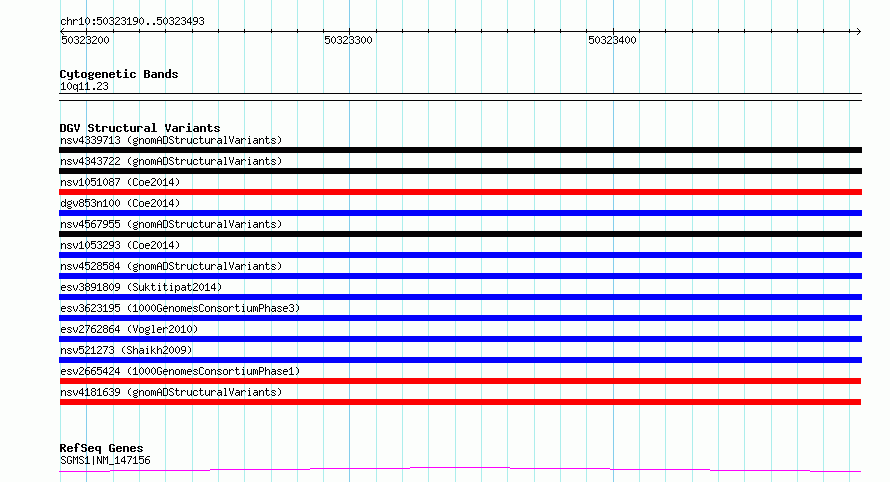Click the ruler's right arrow end
Image resolution: width=890 pixels, height=482 pixels.
pos(858,31)
